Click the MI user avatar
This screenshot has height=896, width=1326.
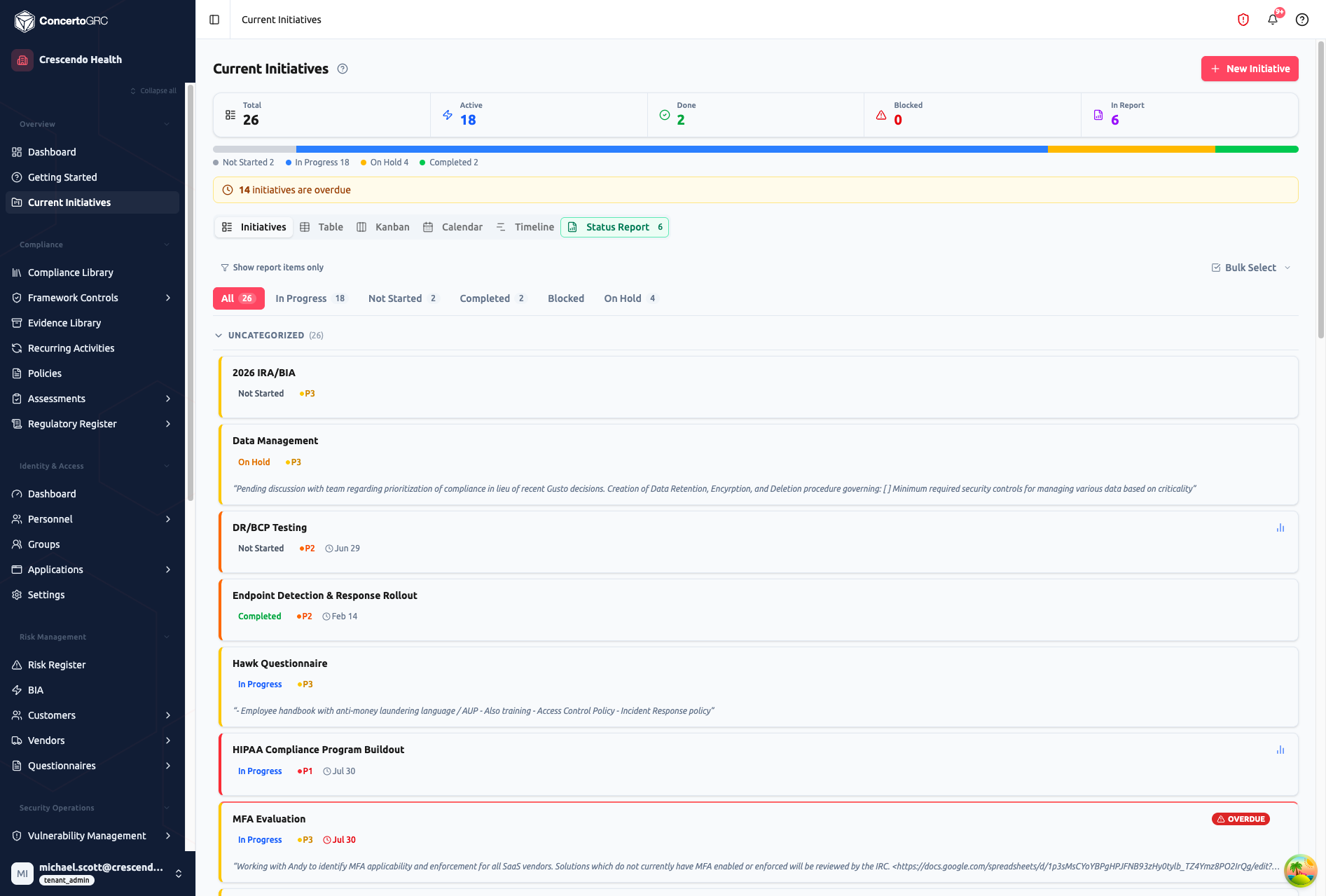click(22, 874)
